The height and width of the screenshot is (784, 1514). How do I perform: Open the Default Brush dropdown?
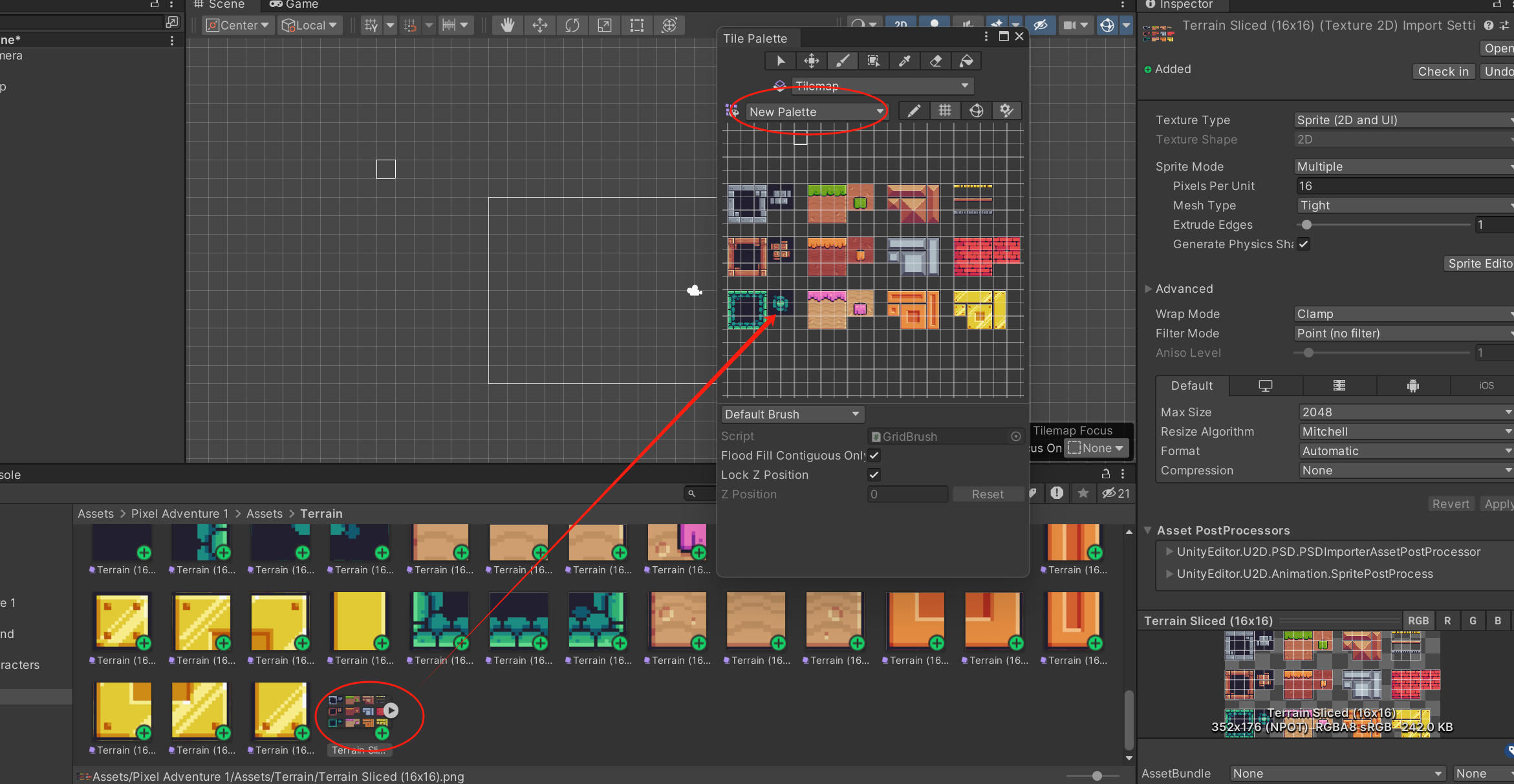pos(792,414)
